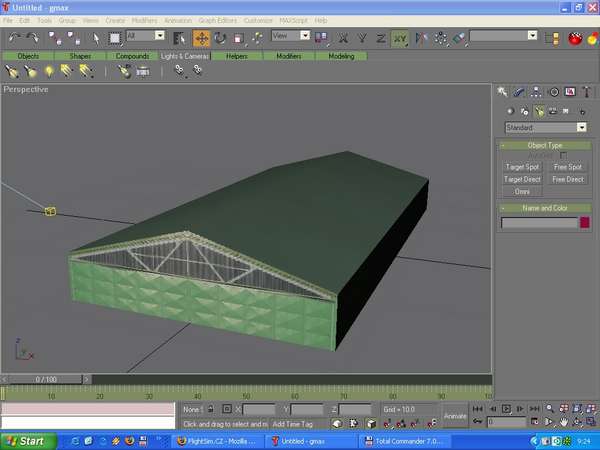Open the Modify command panel tab
600x450 pixels.
pos(518,92)
